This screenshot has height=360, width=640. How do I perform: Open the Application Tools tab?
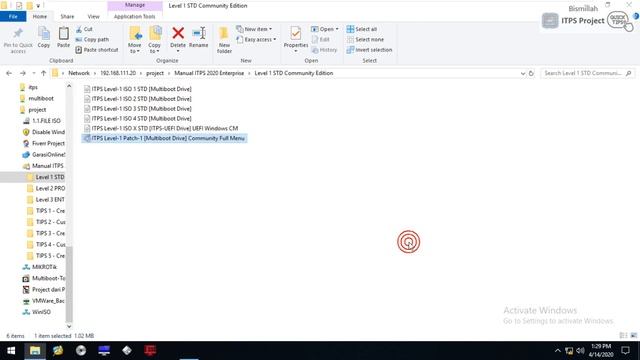click(x=135, y=17)
